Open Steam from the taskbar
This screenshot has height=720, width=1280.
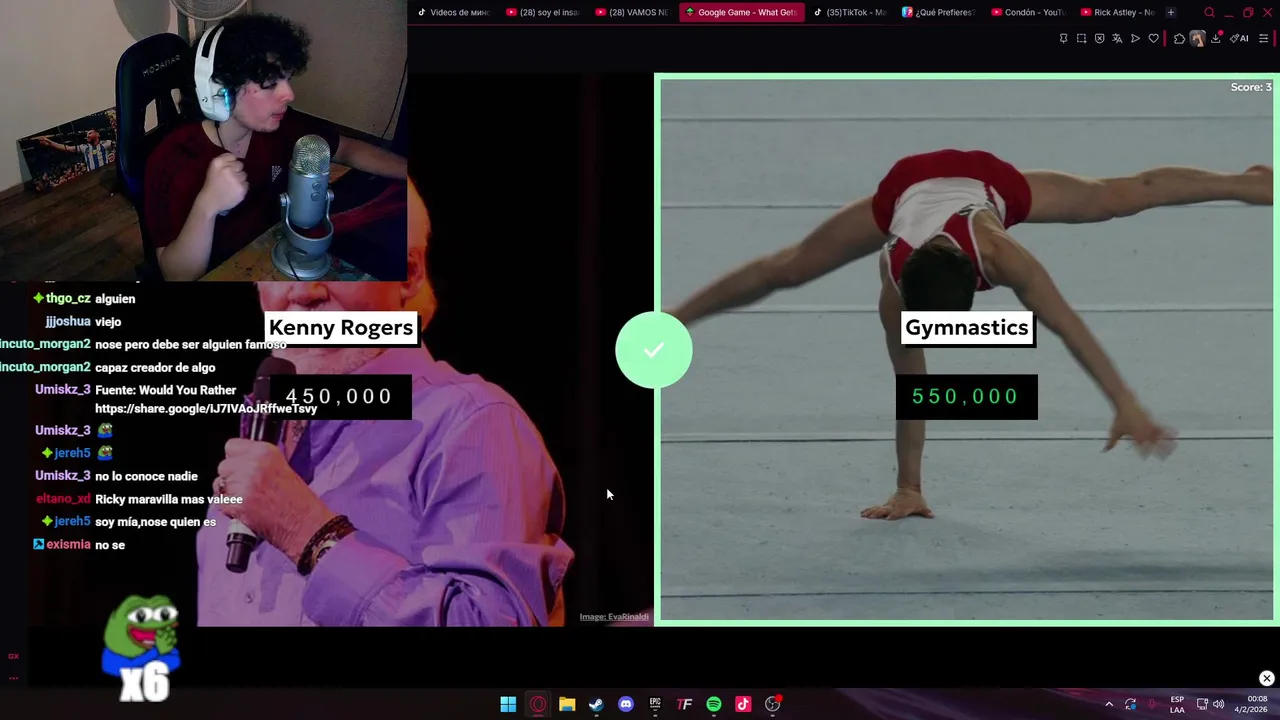[x=596, y=704]
